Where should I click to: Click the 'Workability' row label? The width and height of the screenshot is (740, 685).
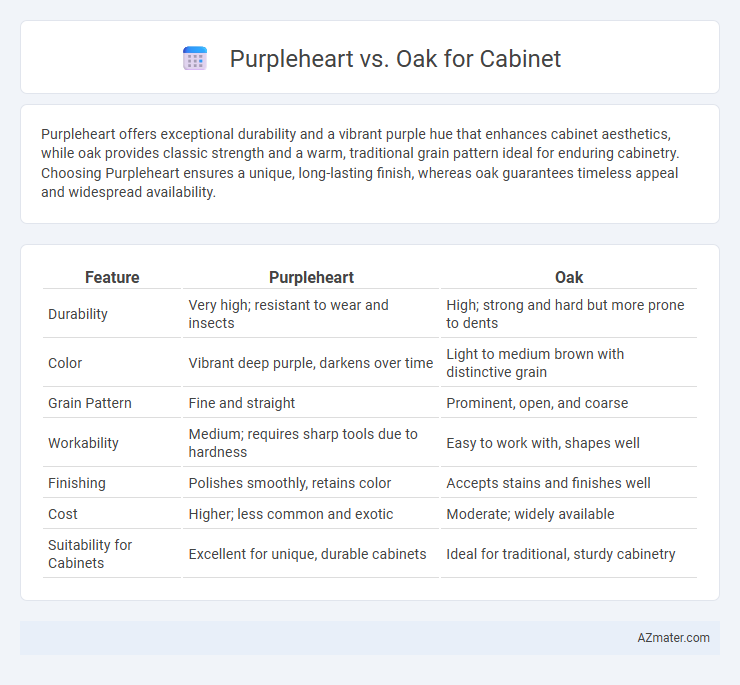pos(83,443)
